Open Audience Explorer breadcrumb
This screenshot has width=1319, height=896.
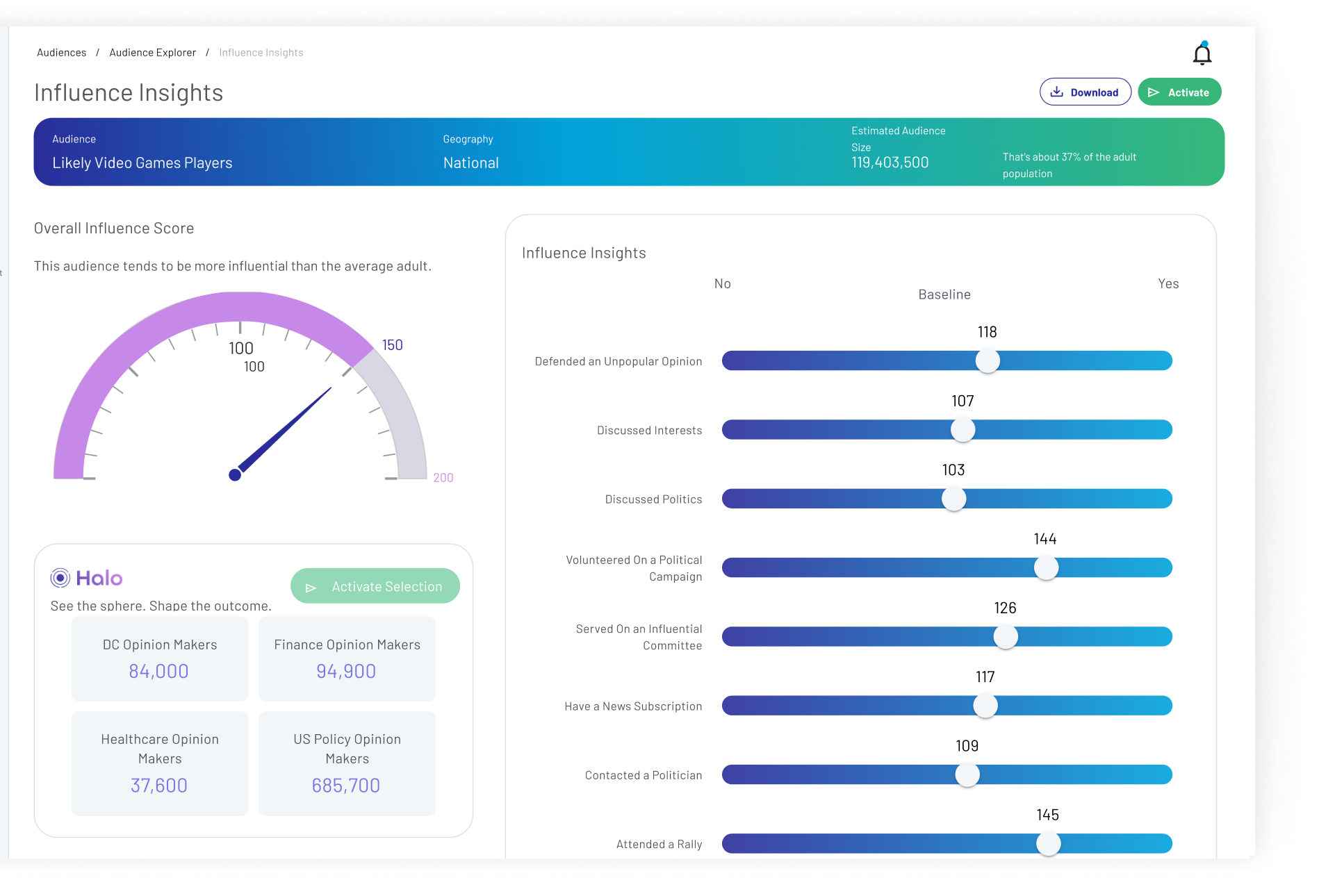pyautogui.click(x=153, y=53)
